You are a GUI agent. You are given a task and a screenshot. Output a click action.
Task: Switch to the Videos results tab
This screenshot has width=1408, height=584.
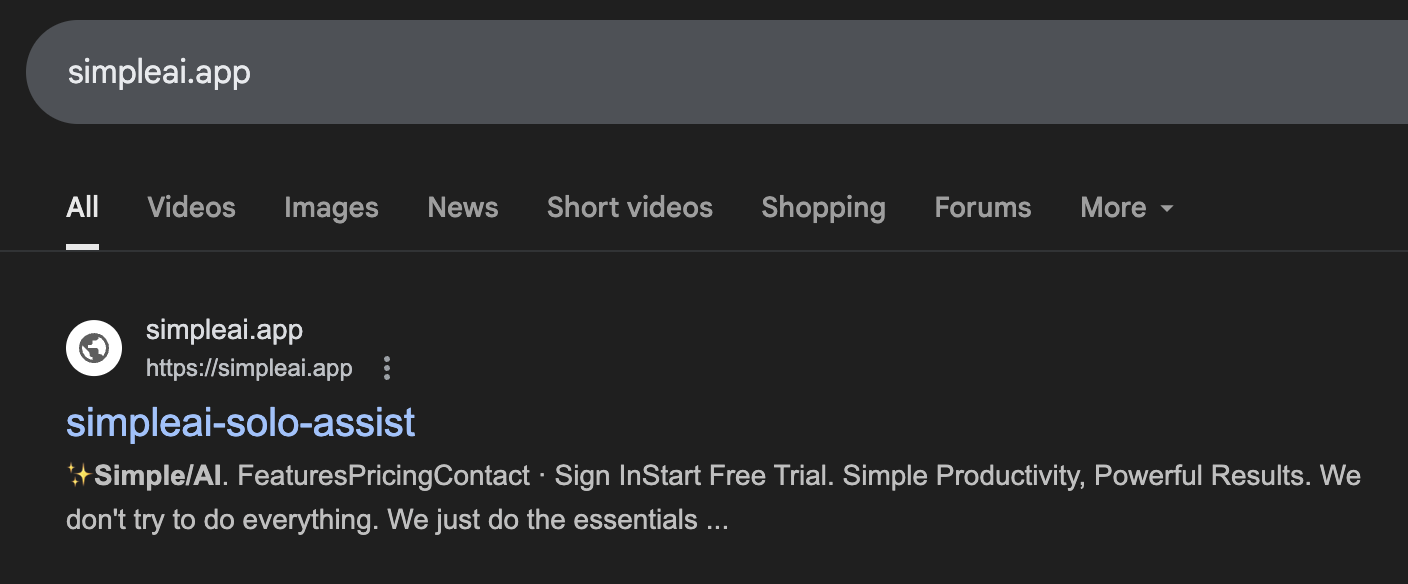(x=191, y=208)
